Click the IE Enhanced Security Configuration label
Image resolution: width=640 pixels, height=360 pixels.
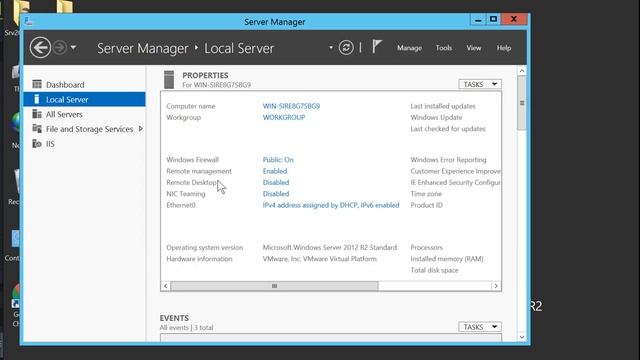456,182
